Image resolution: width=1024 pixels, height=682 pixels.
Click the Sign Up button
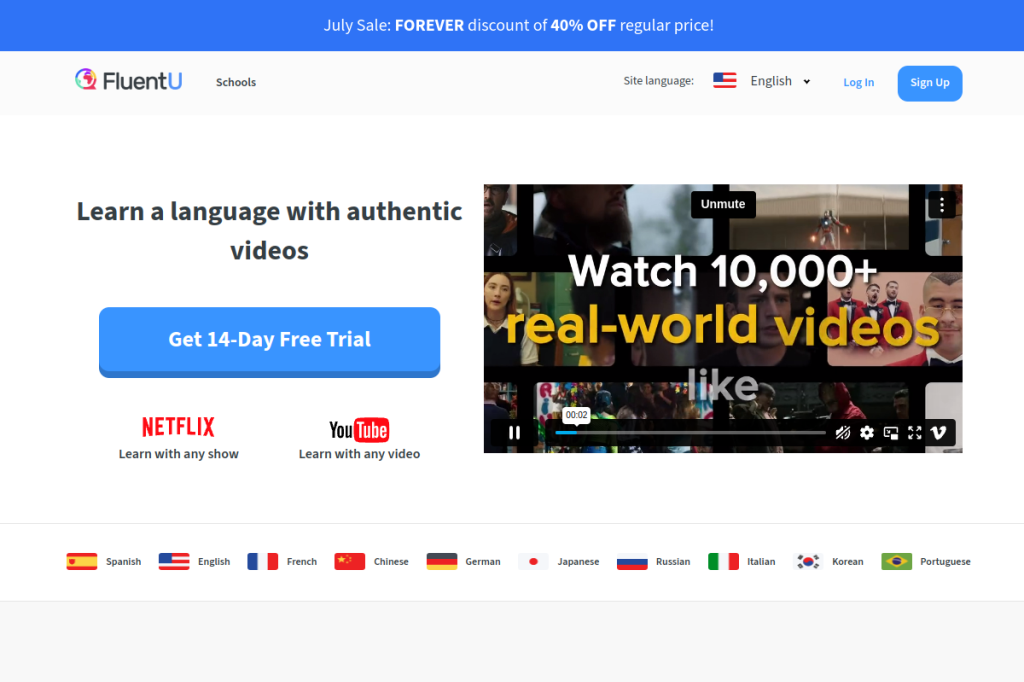click(x=929, y=83)
